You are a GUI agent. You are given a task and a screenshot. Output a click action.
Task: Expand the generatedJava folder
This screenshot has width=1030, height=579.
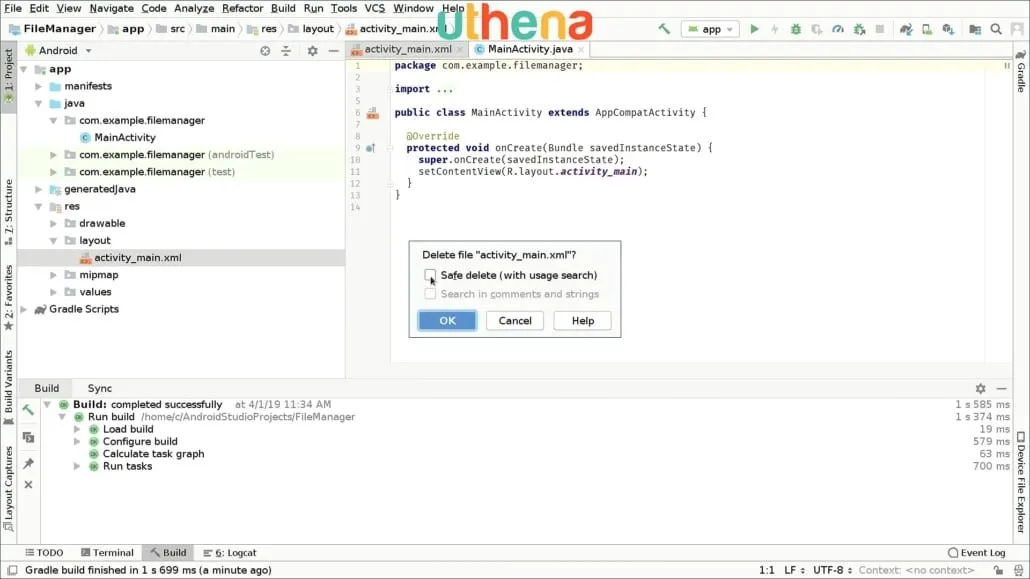point(39,189)
